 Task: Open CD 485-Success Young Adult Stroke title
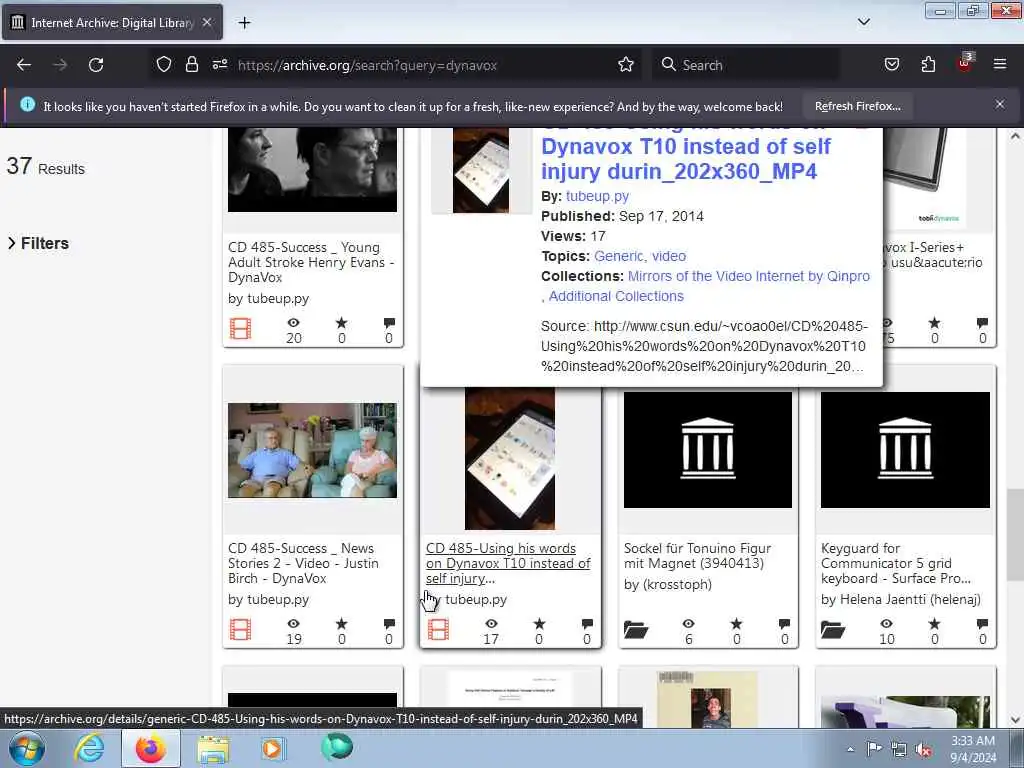[x=312, y=263]
